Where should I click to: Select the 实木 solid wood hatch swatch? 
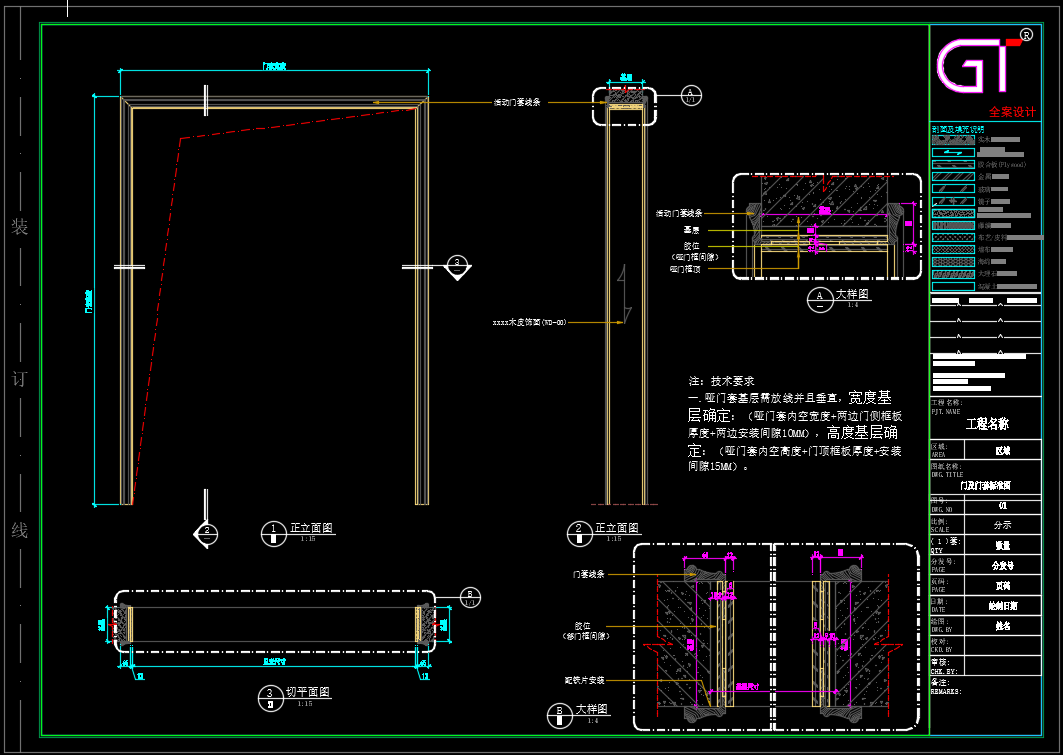pos(952,140)
